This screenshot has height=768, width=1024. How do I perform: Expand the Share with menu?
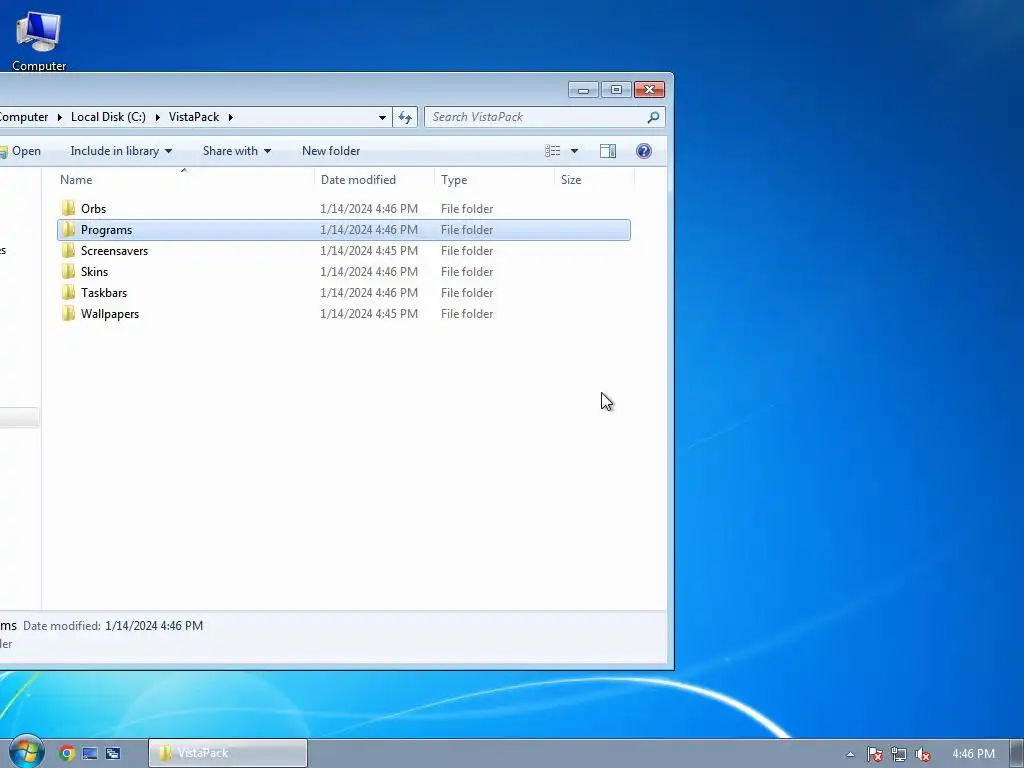coord(236,151)
